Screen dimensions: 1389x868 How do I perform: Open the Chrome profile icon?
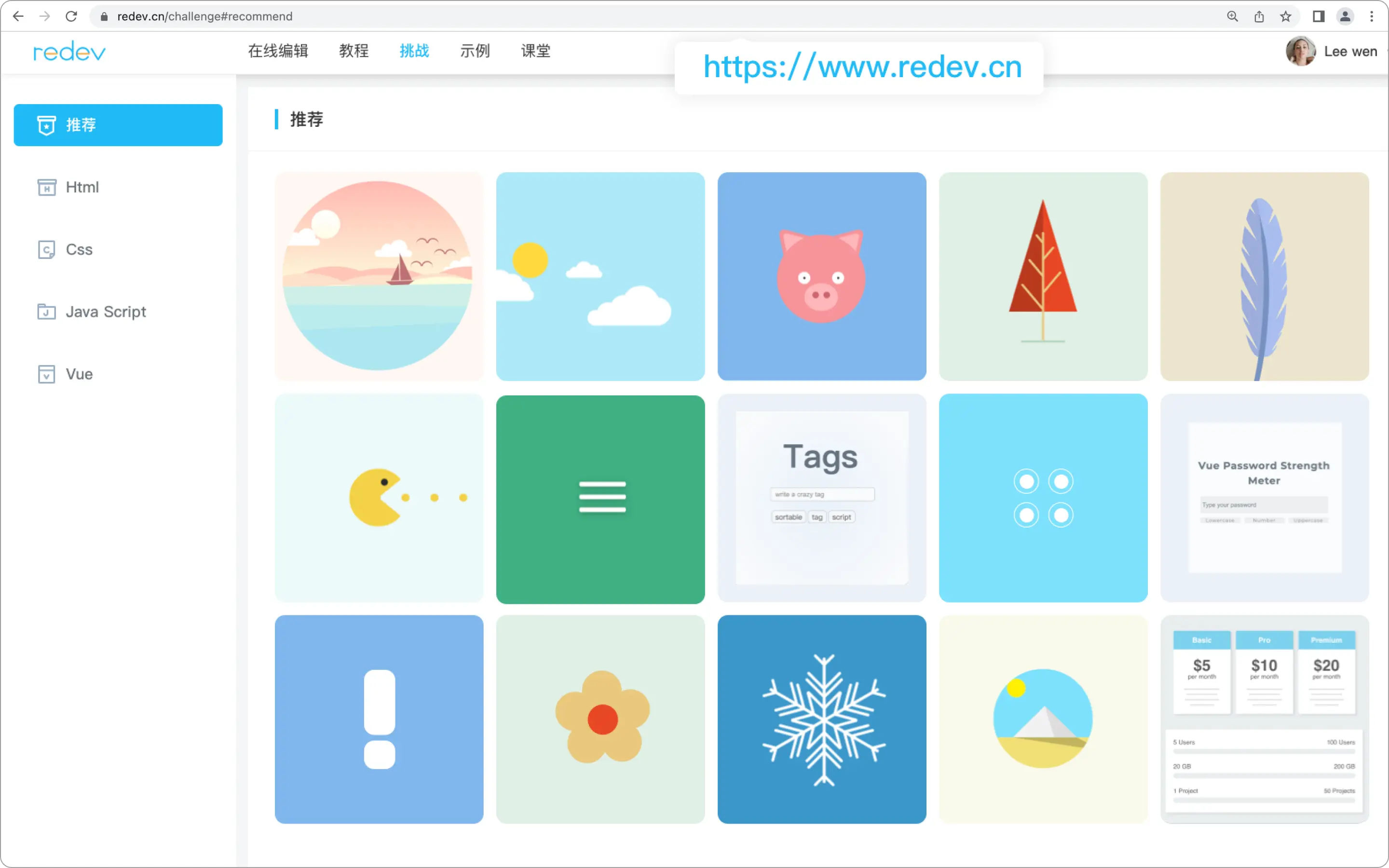pyautogui.click(x=1345, y=16)
